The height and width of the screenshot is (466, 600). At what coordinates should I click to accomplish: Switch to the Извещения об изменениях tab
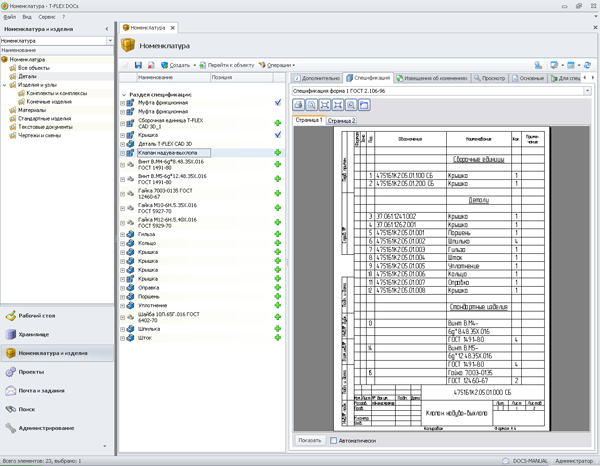(x=432, y=78)
